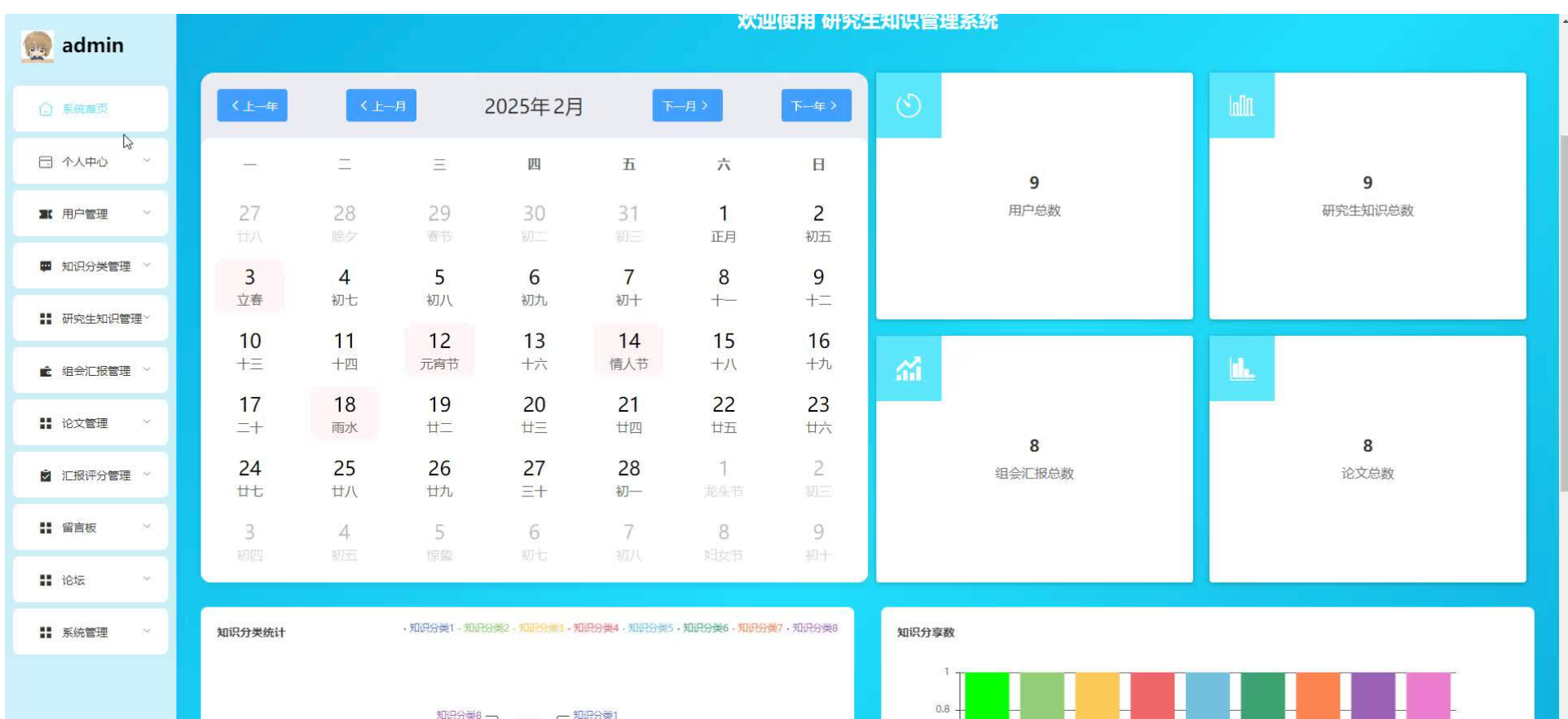Image resolution: width=1568 pixels, height=719 pixels.
Task: Toggle 知识分类3 legend entry
Action: [538, 628]
